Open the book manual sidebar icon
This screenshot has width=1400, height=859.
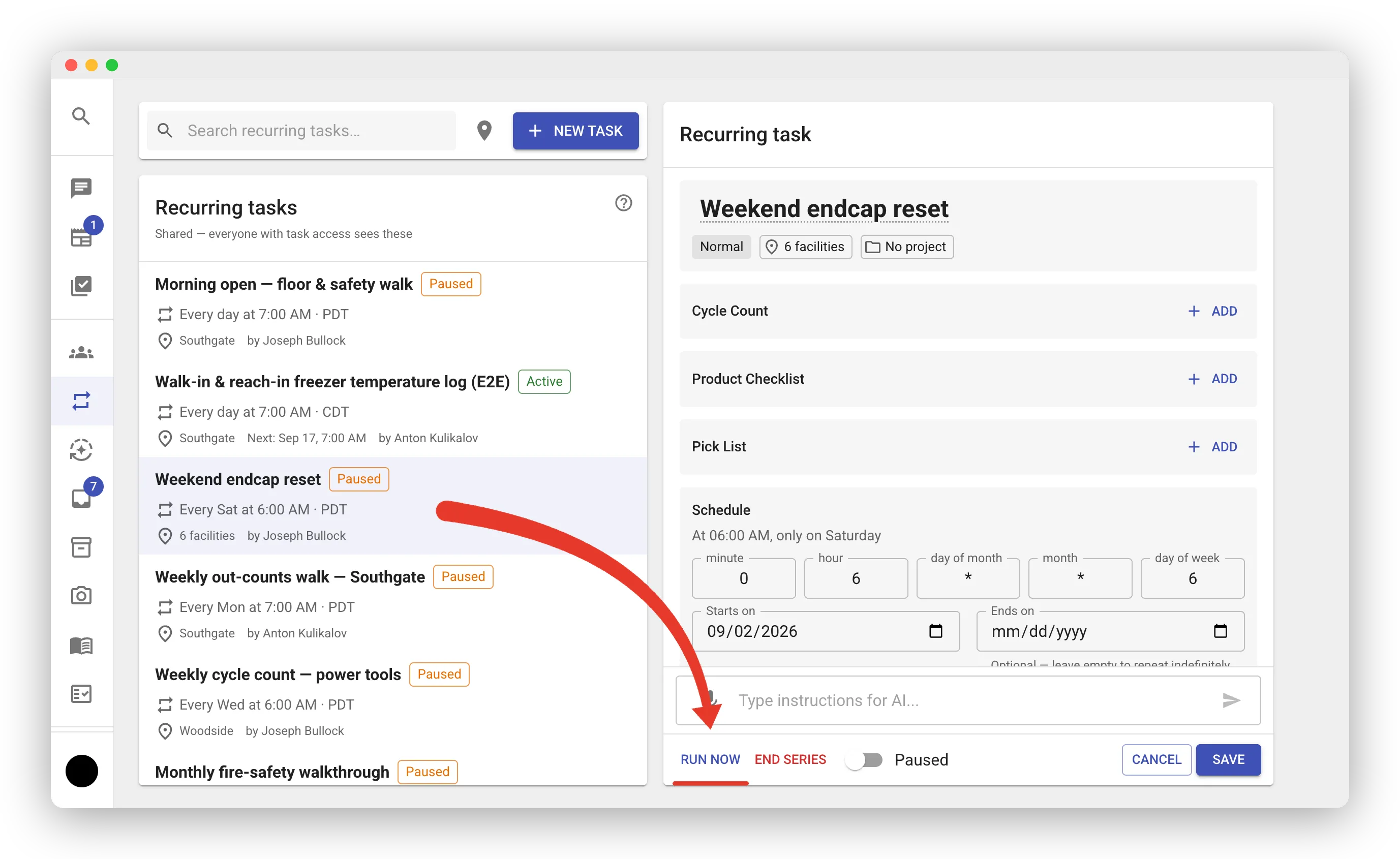[x=81, y=646]
